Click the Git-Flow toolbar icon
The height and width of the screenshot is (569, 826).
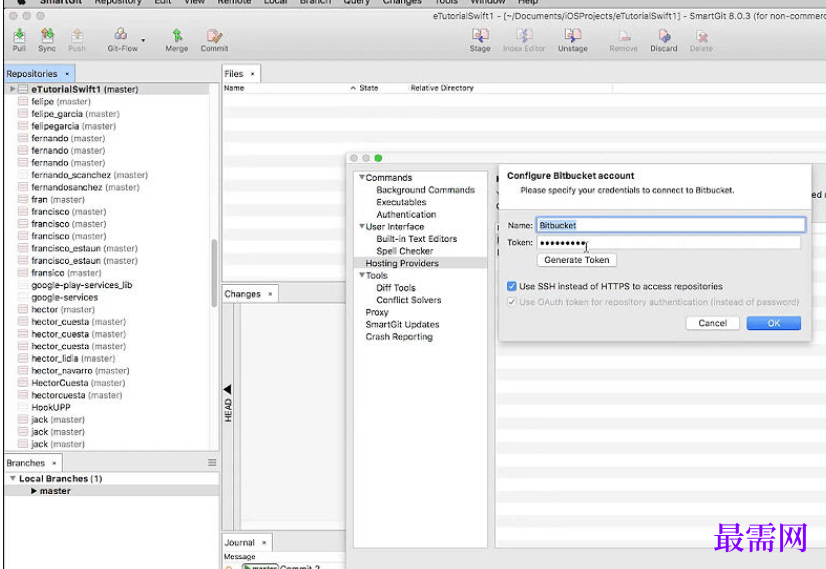pos(122,40)
